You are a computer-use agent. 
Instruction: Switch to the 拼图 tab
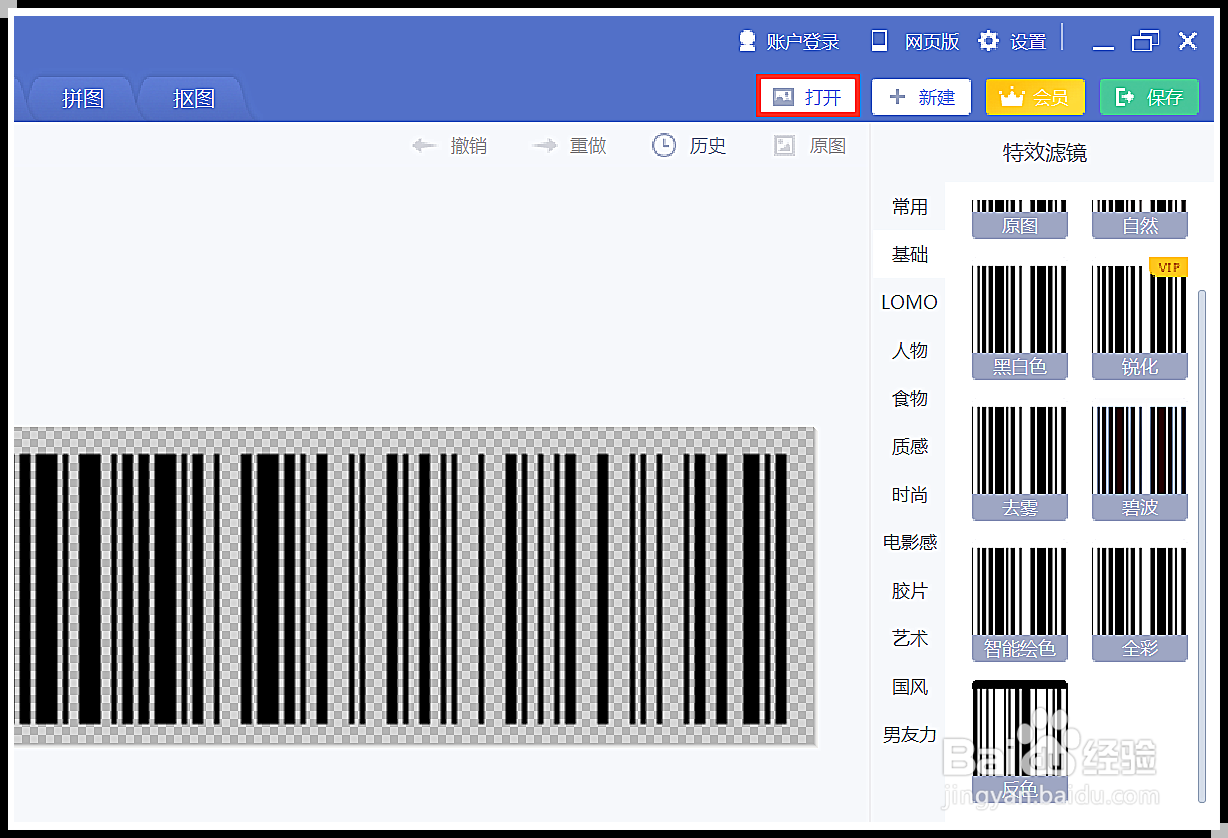click(83, 98)
